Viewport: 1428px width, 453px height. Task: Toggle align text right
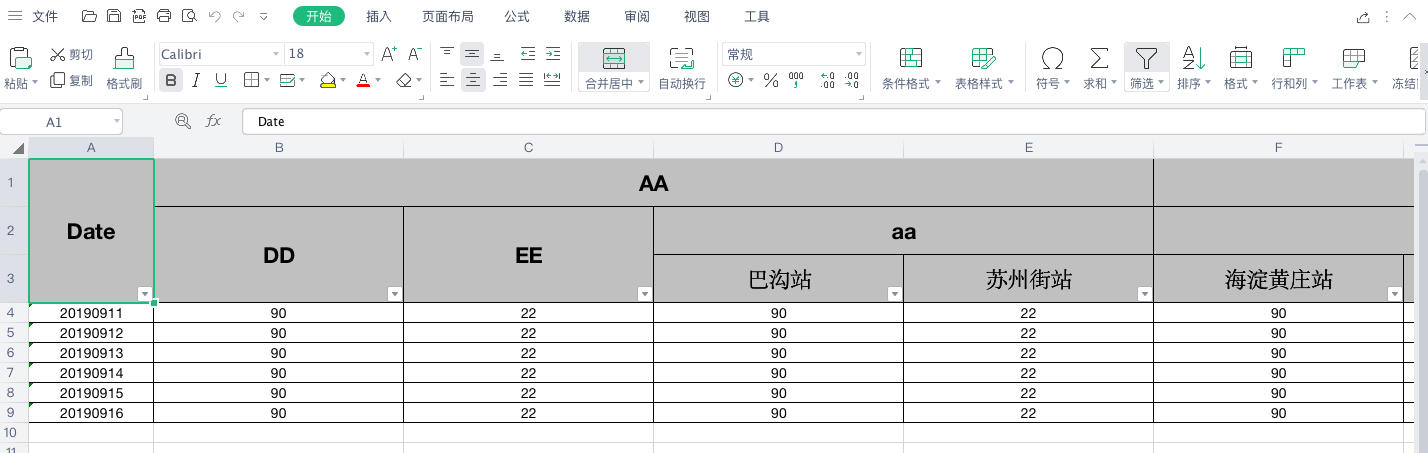pyautogui.click(x=499, y=80)
